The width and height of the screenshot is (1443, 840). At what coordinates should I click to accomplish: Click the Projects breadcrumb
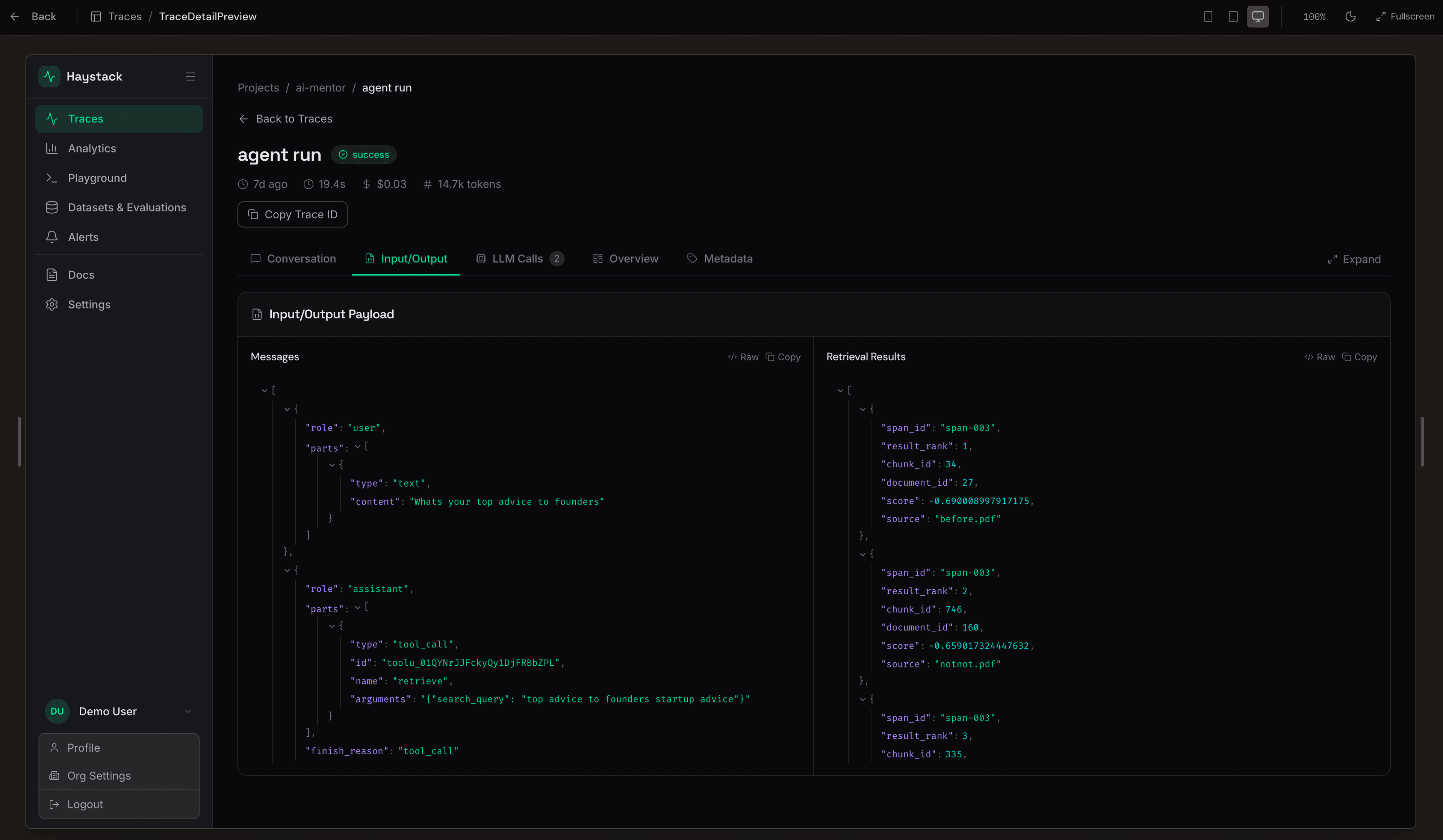(x=258, y=88)
